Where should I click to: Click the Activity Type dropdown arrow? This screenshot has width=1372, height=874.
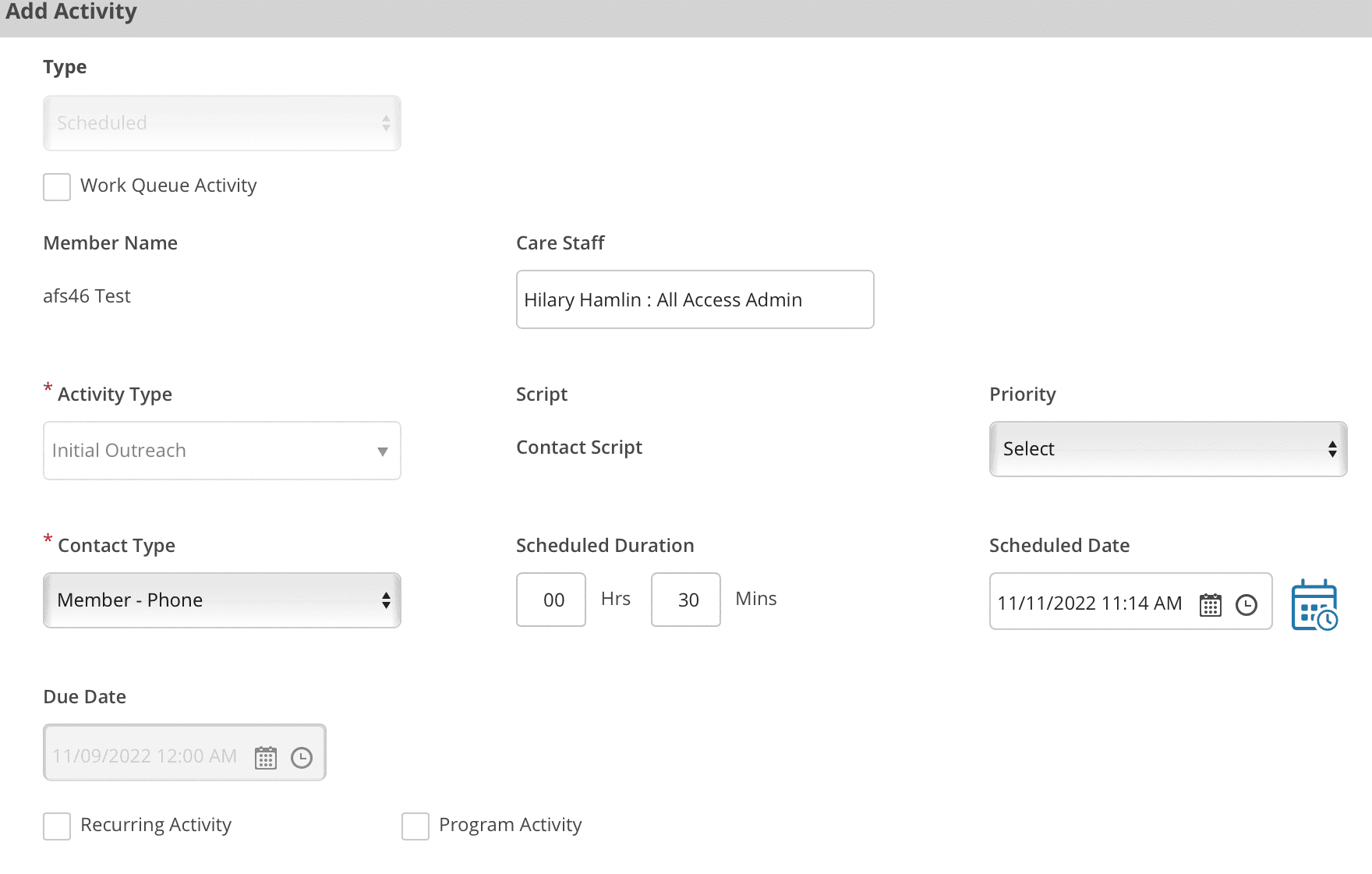[x=383, y=451]
